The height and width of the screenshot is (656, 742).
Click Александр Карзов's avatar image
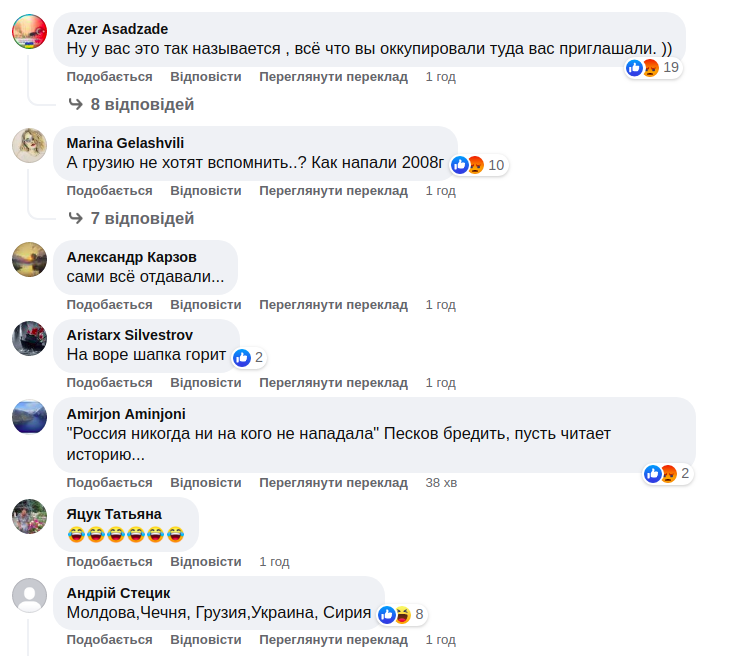click(30, 259)
